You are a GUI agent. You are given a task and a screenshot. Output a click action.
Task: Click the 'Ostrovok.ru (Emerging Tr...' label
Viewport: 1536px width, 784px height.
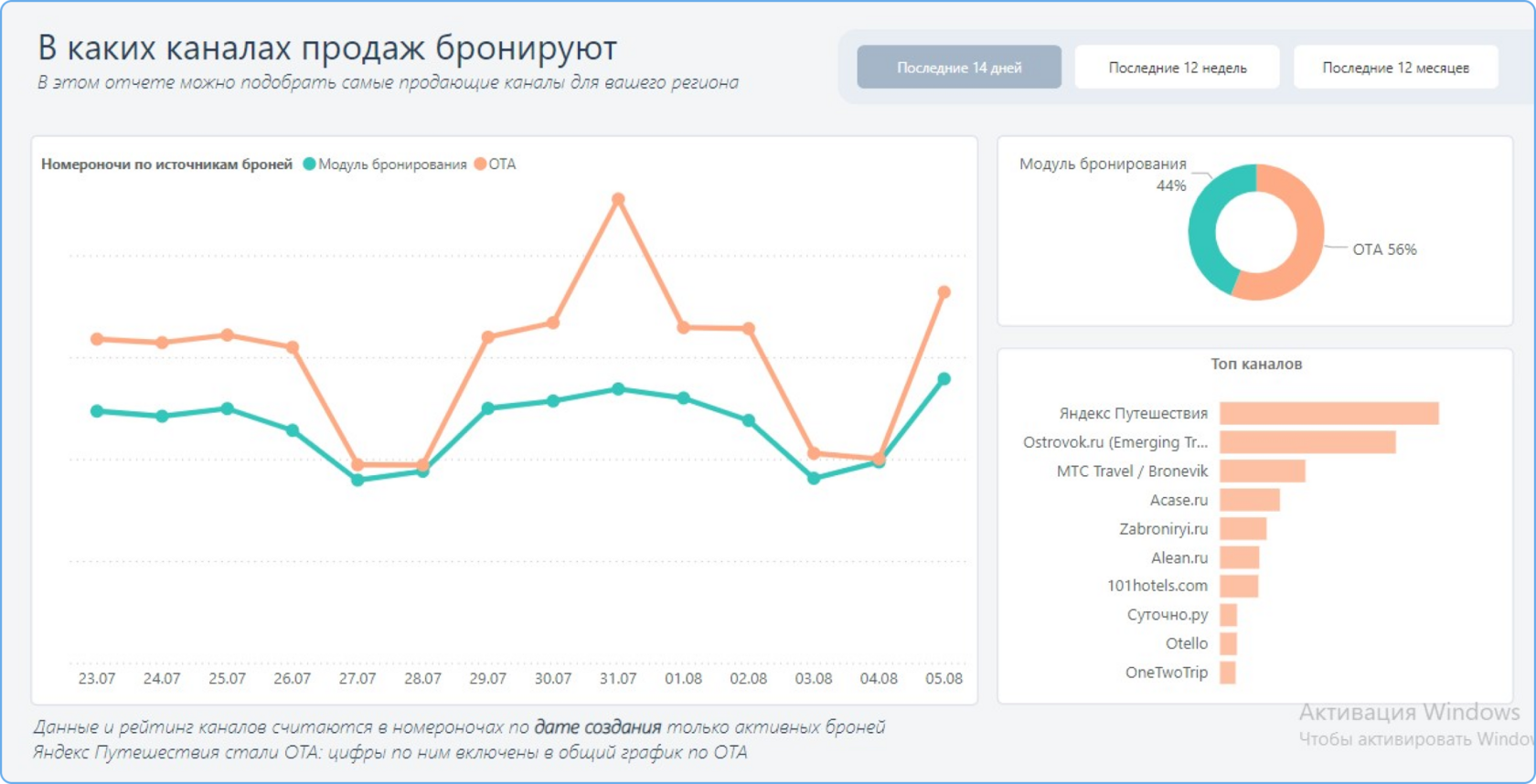(x=1115, y=443)
